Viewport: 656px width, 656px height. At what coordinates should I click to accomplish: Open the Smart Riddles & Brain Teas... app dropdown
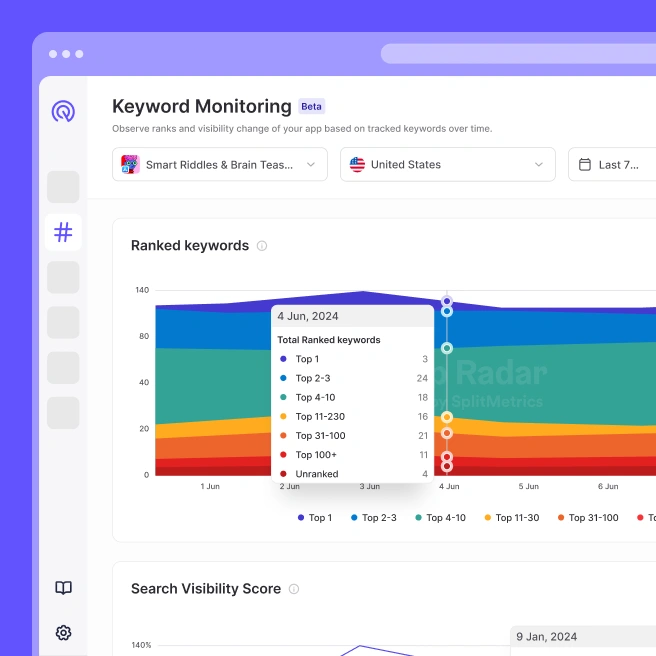tap(220, 164)
